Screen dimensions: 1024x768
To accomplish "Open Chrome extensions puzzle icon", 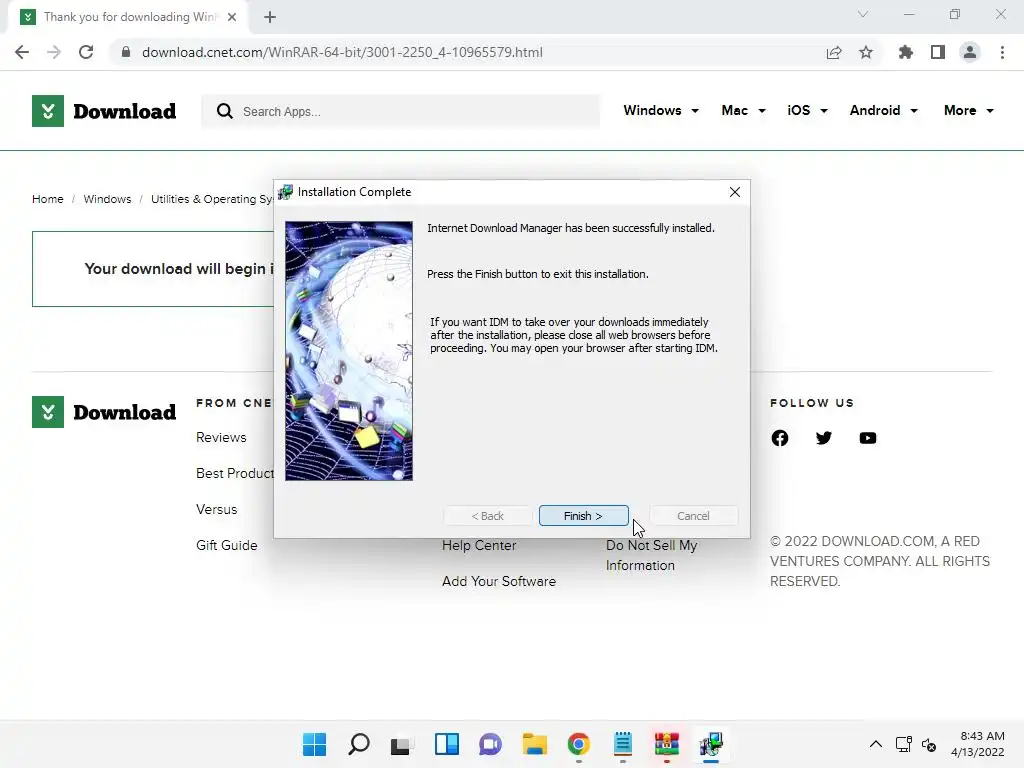I will [905, 52].
